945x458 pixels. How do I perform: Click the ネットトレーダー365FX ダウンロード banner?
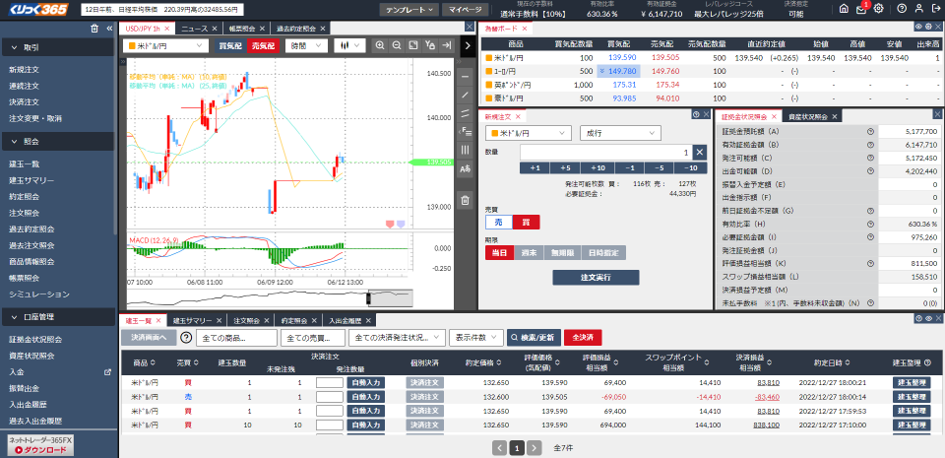tap(40, 445)
